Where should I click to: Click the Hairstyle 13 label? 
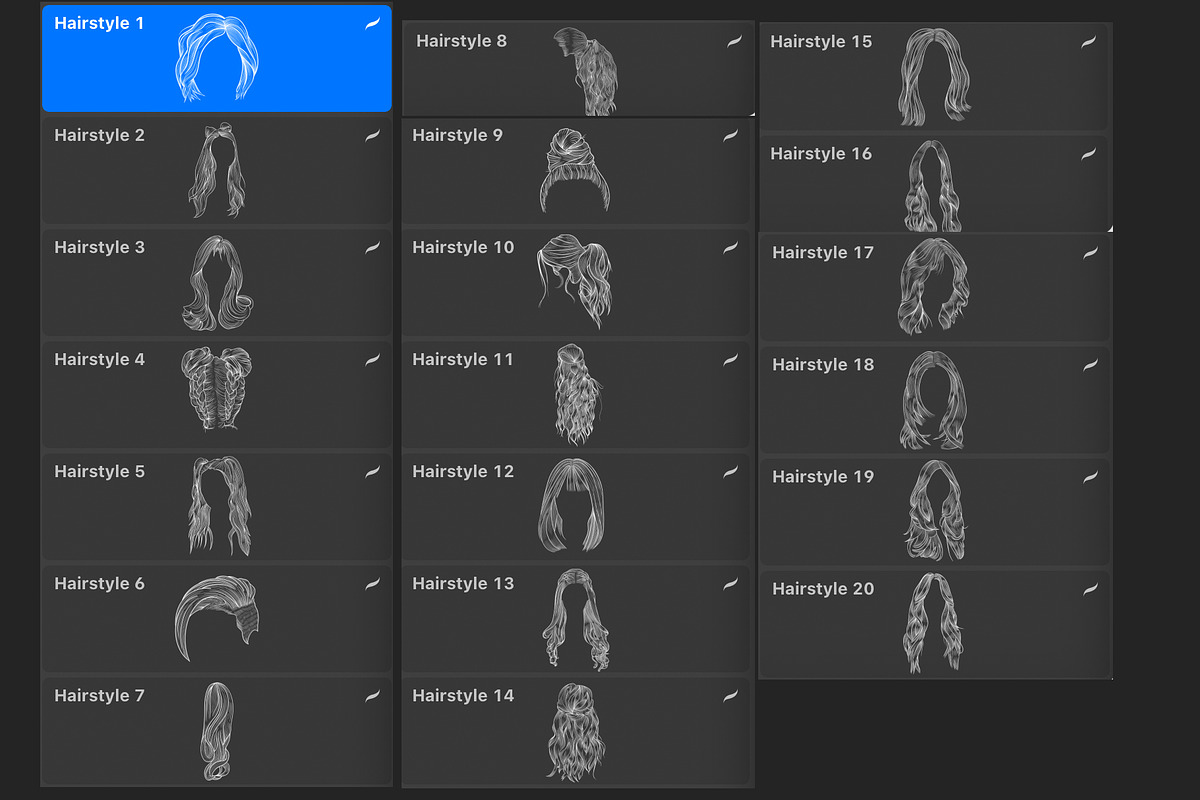(463, 584)
